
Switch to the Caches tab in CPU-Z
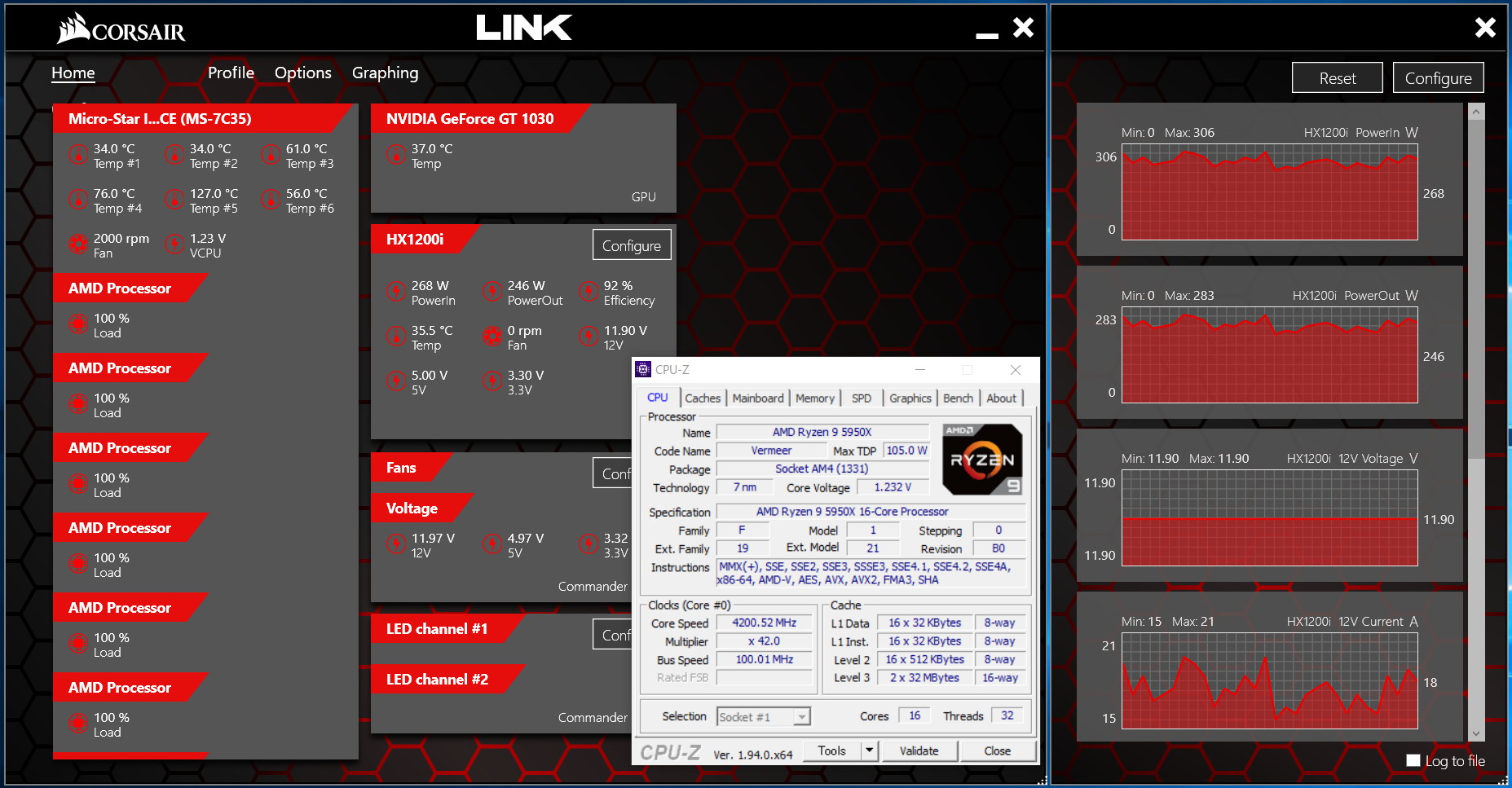pyautogui.click(x=703, y=398)
